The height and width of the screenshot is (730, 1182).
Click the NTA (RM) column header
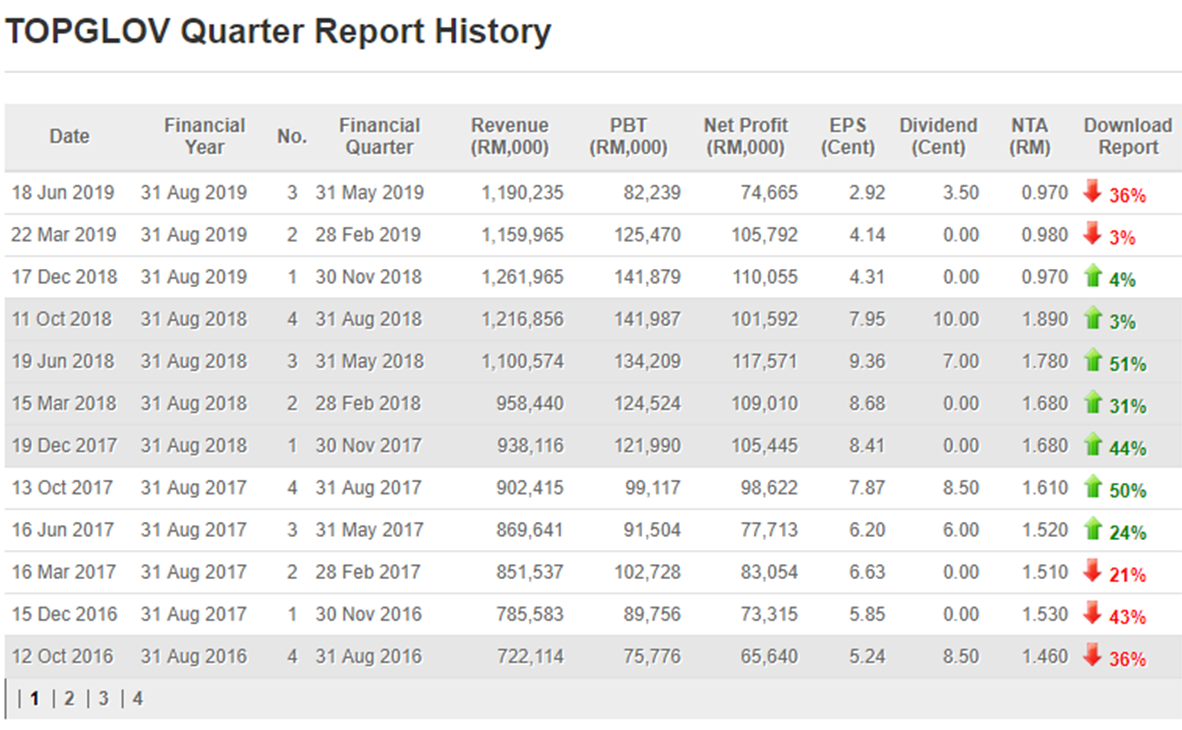click(x=1030, y=136)
